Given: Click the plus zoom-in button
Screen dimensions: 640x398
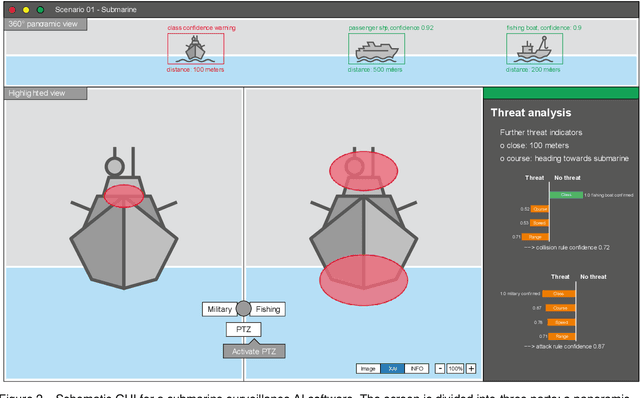Looking at the screenshot, I should pos(471,369).
